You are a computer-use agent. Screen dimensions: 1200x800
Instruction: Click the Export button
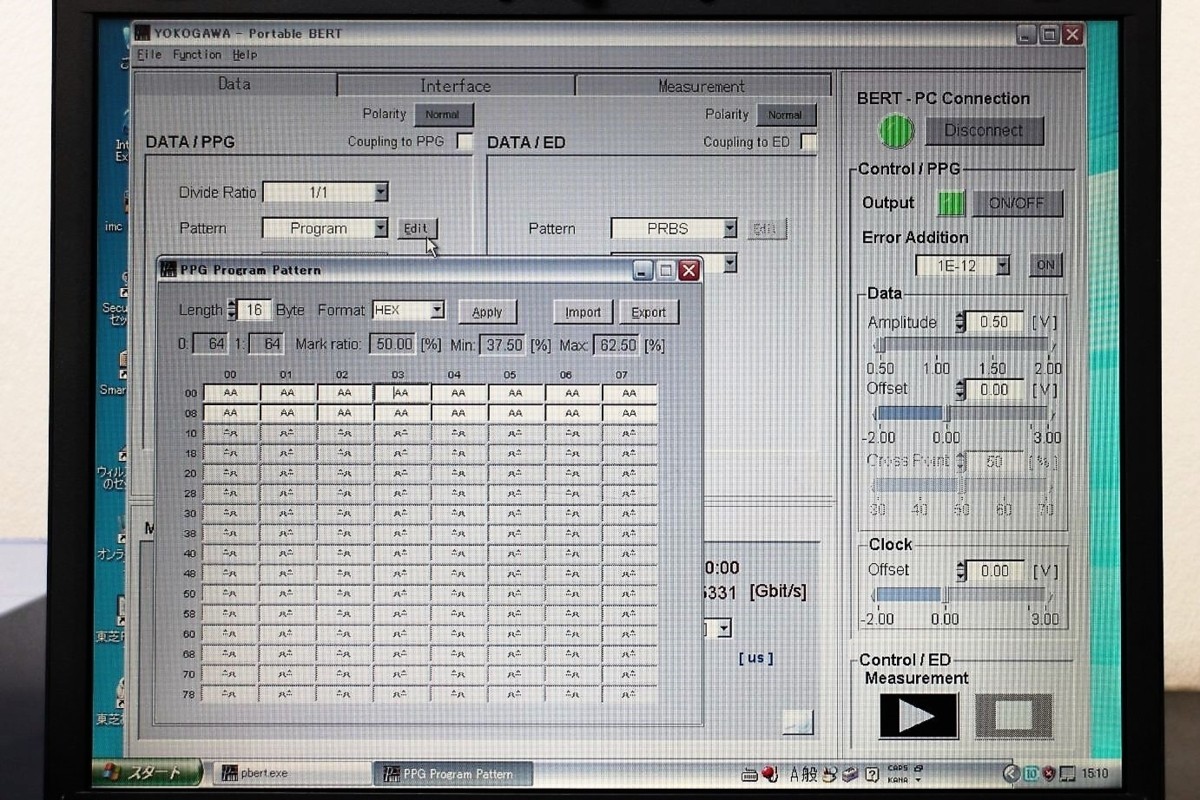648,312
